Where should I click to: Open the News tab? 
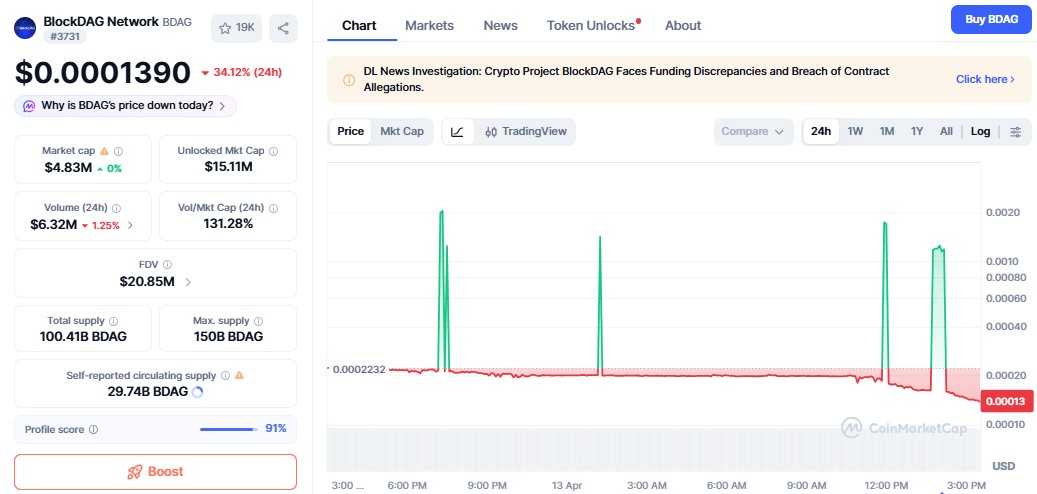pos(501,26)
